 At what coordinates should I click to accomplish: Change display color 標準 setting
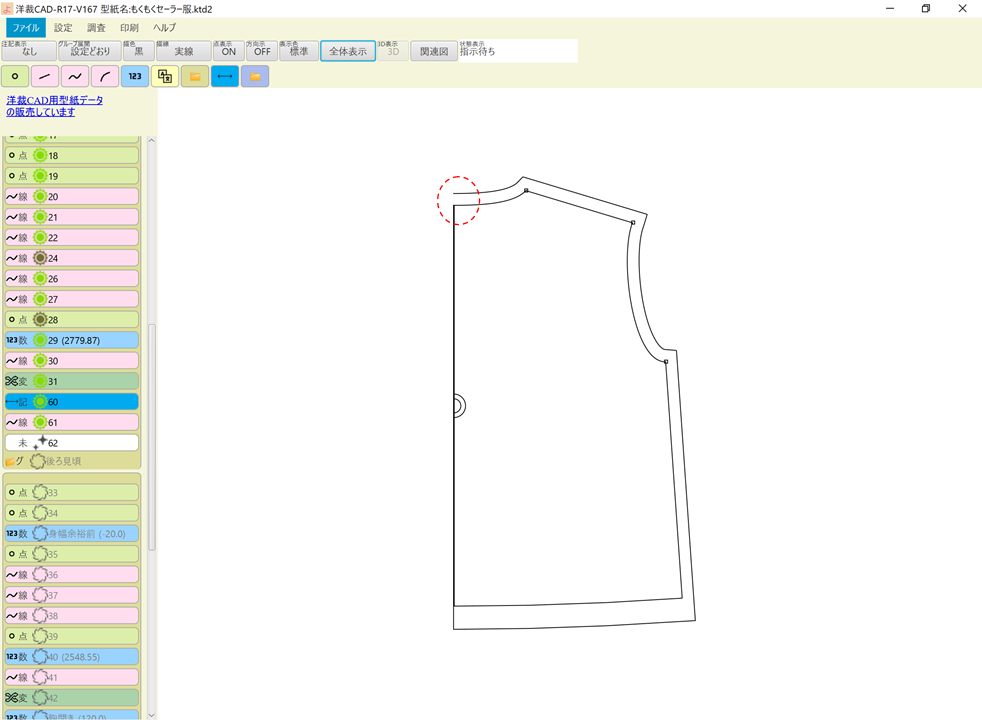click(x=299, y=51)
